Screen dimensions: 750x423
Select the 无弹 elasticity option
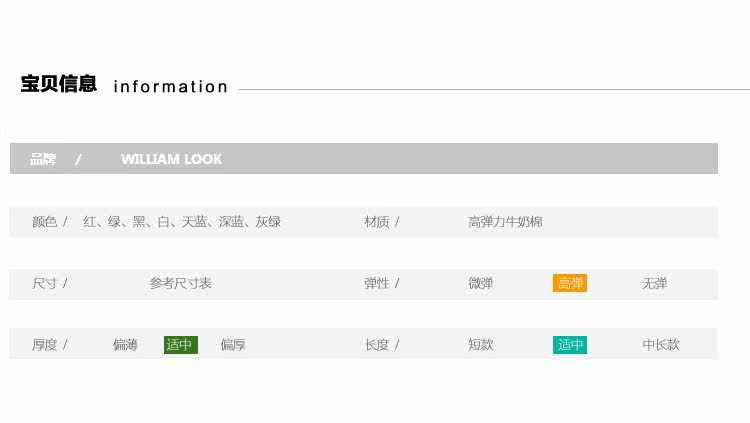655,284
